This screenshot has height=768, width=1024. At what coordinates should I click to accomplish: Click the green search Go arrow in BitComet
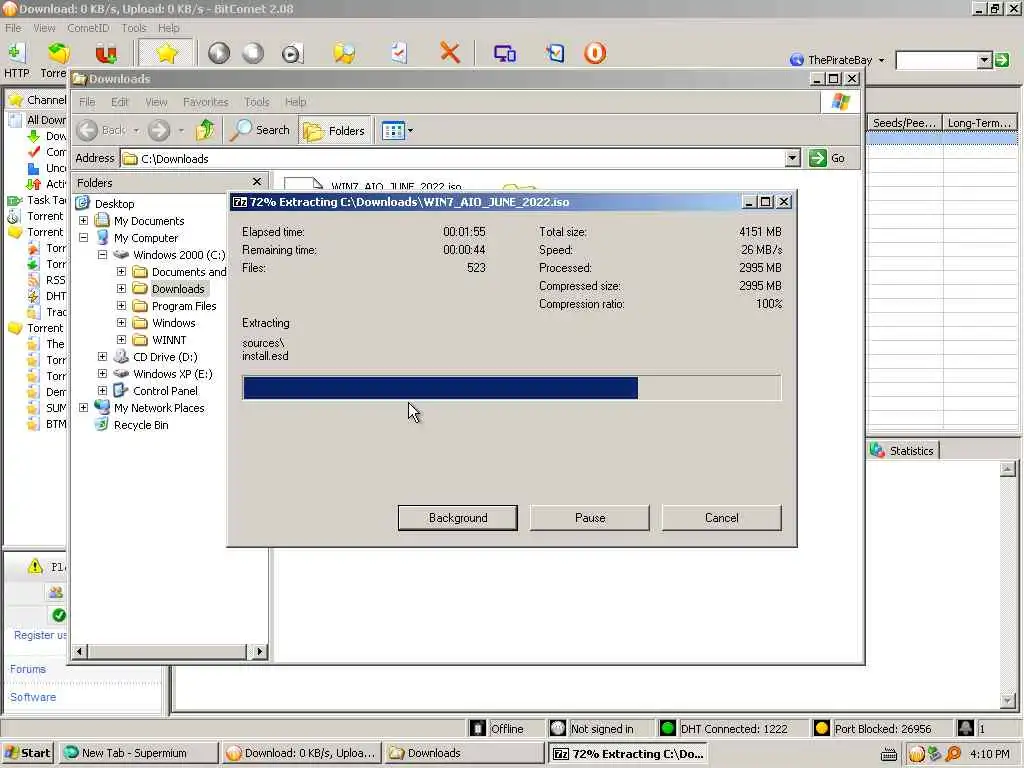(x=1002, y=60)
